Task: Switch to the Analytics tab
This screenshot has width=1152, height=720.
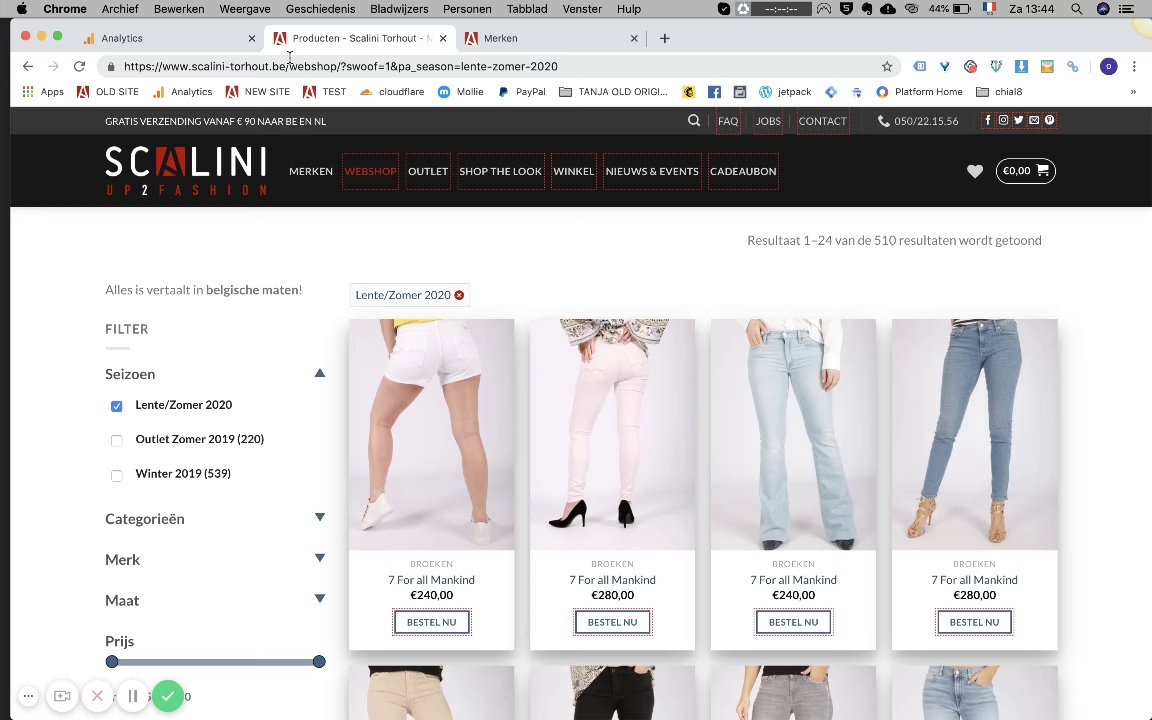Action: (169, 38)
